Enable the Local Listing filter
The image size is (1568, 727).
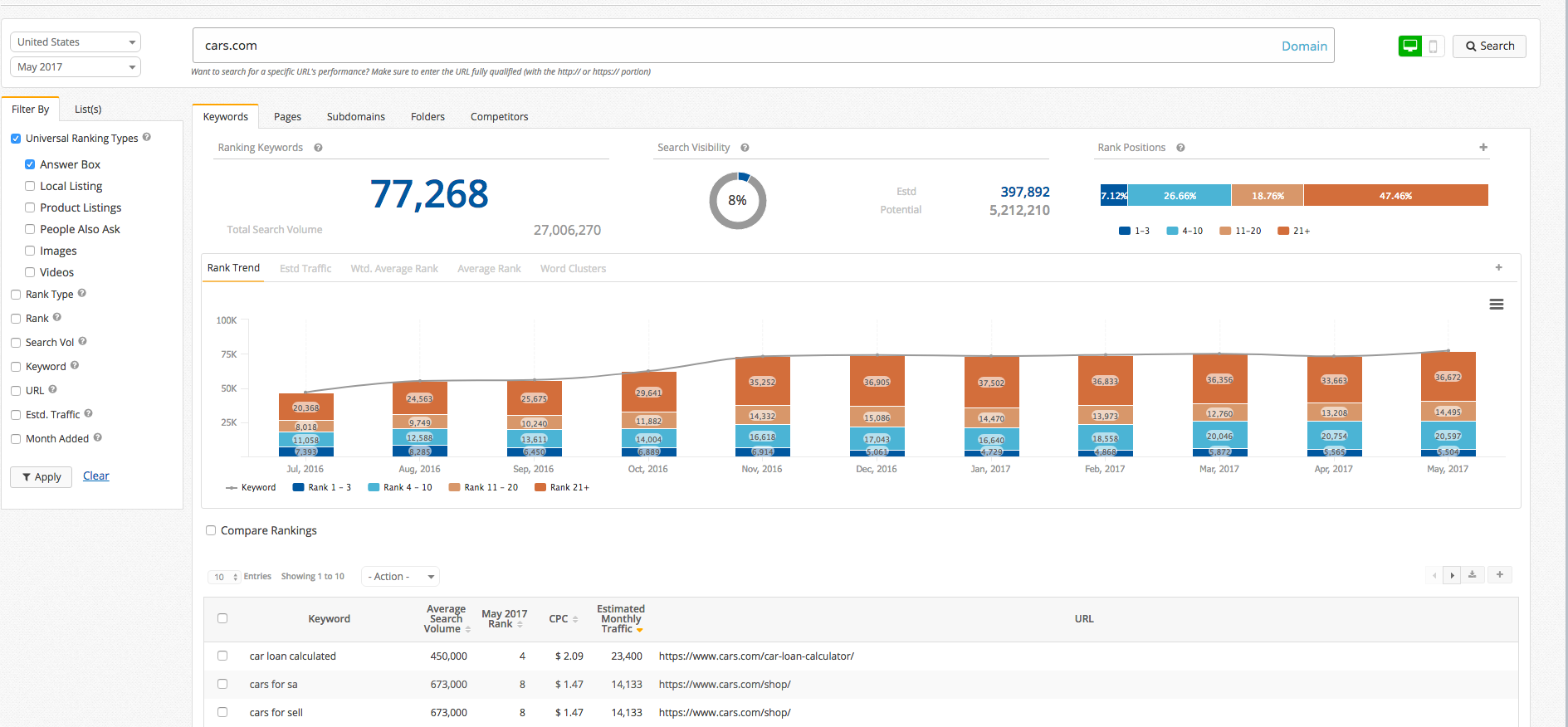tap(30, 186)
